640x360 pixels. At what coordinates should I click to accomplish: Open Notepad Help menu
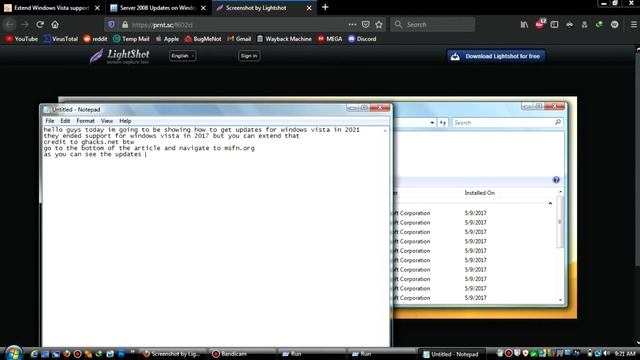125,121
